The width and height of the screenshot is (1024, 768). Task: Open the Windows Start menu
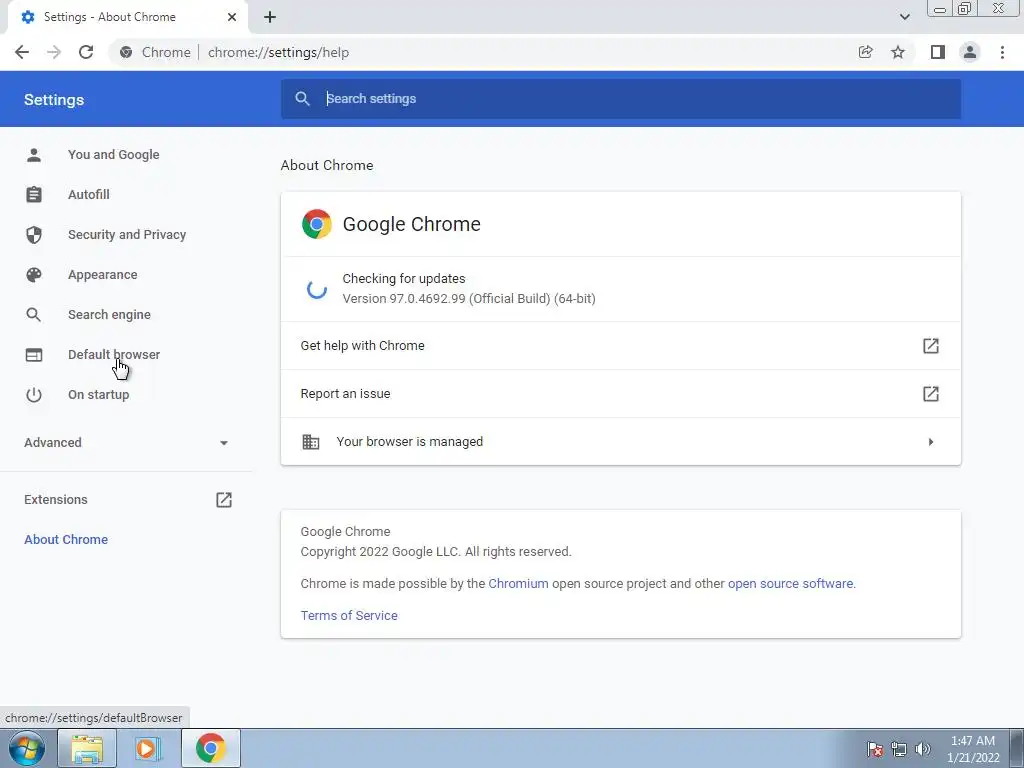tap(27, 748)
